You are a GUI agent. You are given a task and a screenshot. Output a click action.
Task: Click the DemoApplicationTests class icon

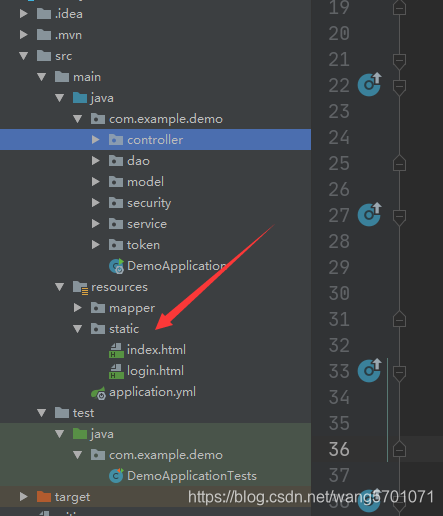(116, 476)
